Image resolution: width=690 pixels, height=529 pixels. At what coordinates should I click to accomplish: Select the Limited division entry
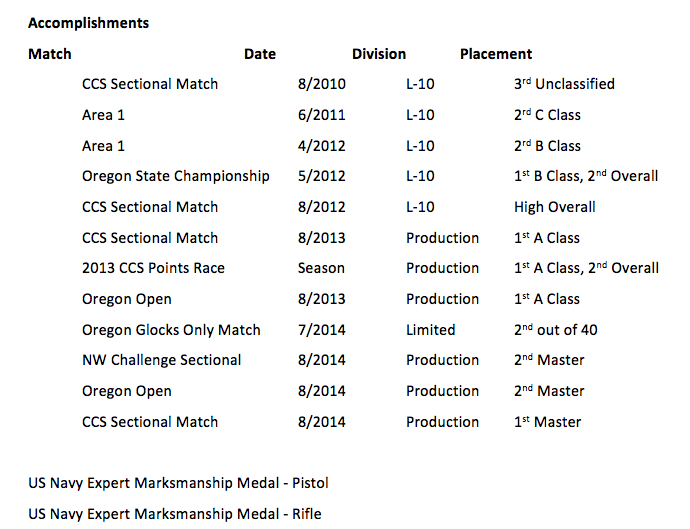tap(430, 330)
